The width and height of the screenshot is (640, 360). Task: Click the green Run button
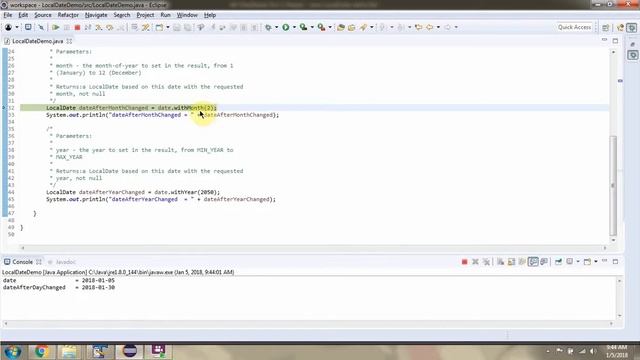tap(286, 27)
